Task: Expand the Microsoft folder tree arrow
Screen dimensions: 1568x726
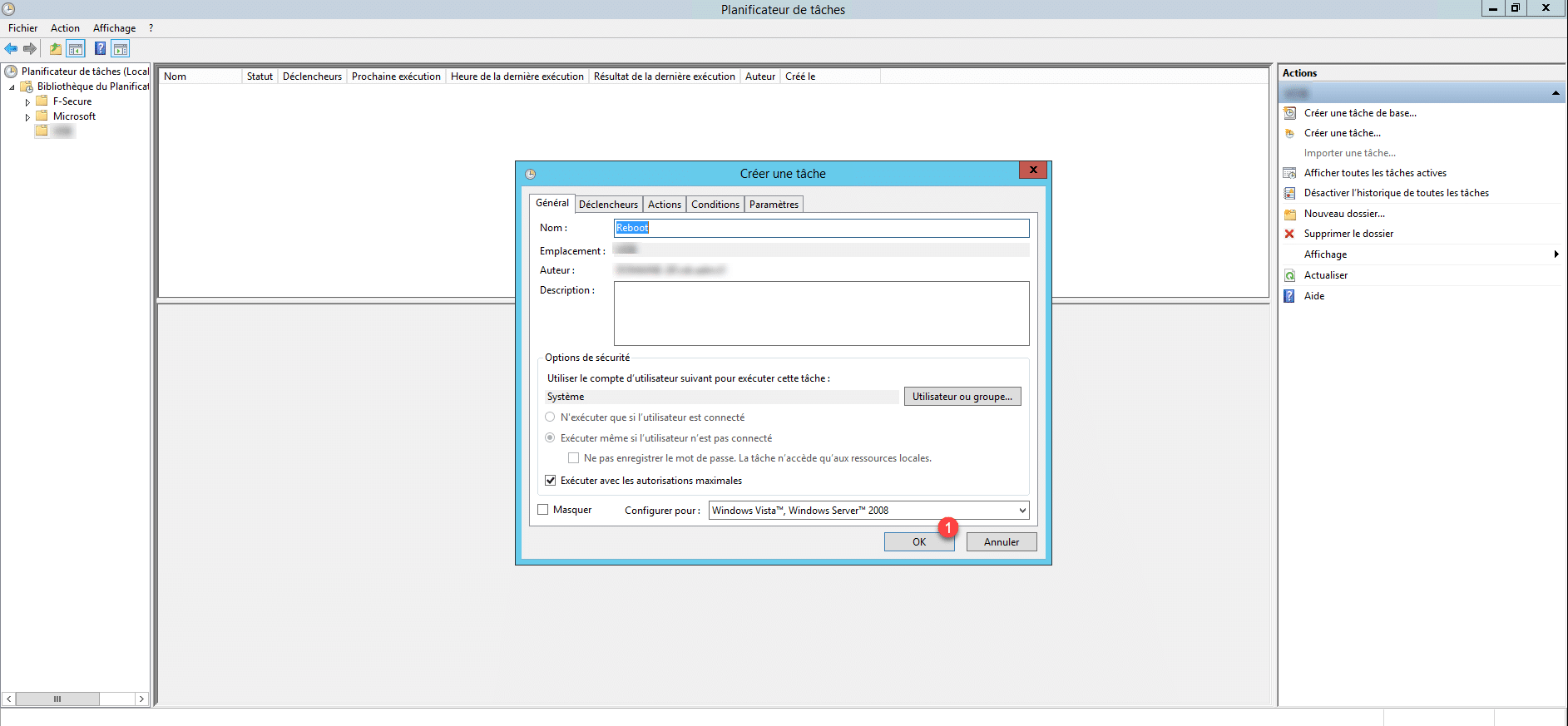Action: 27,117
